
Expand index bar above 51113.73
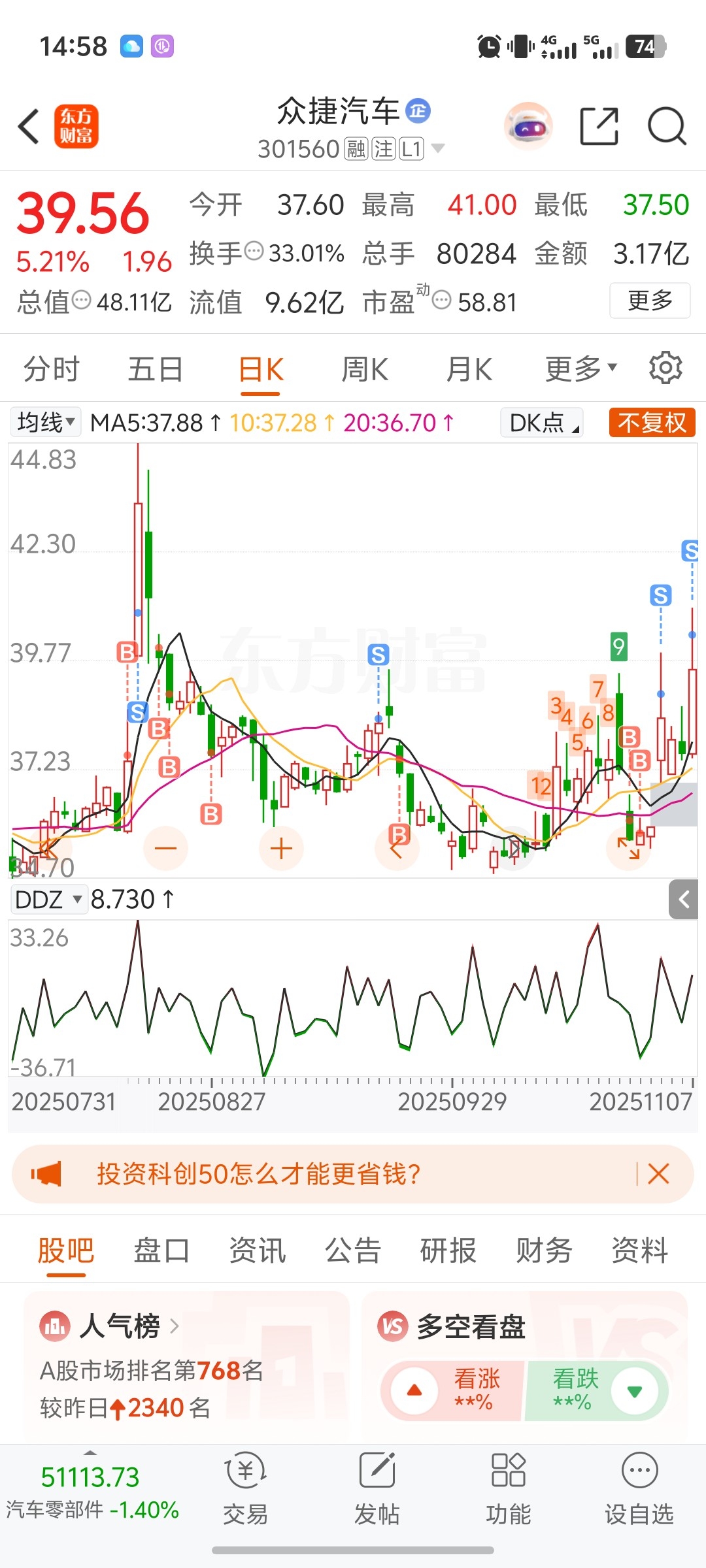click(x=90, y=1452)
